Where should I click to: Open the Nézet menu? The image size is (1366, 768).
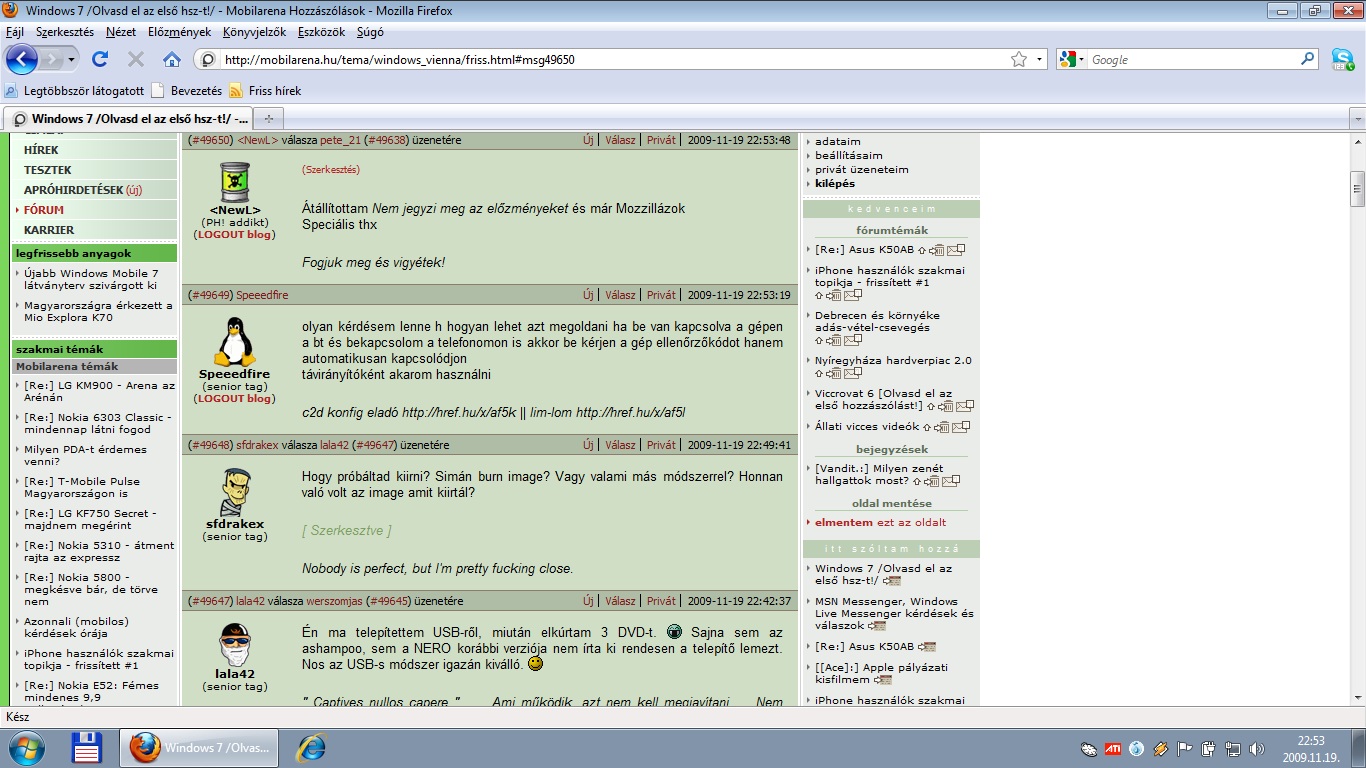121,32
